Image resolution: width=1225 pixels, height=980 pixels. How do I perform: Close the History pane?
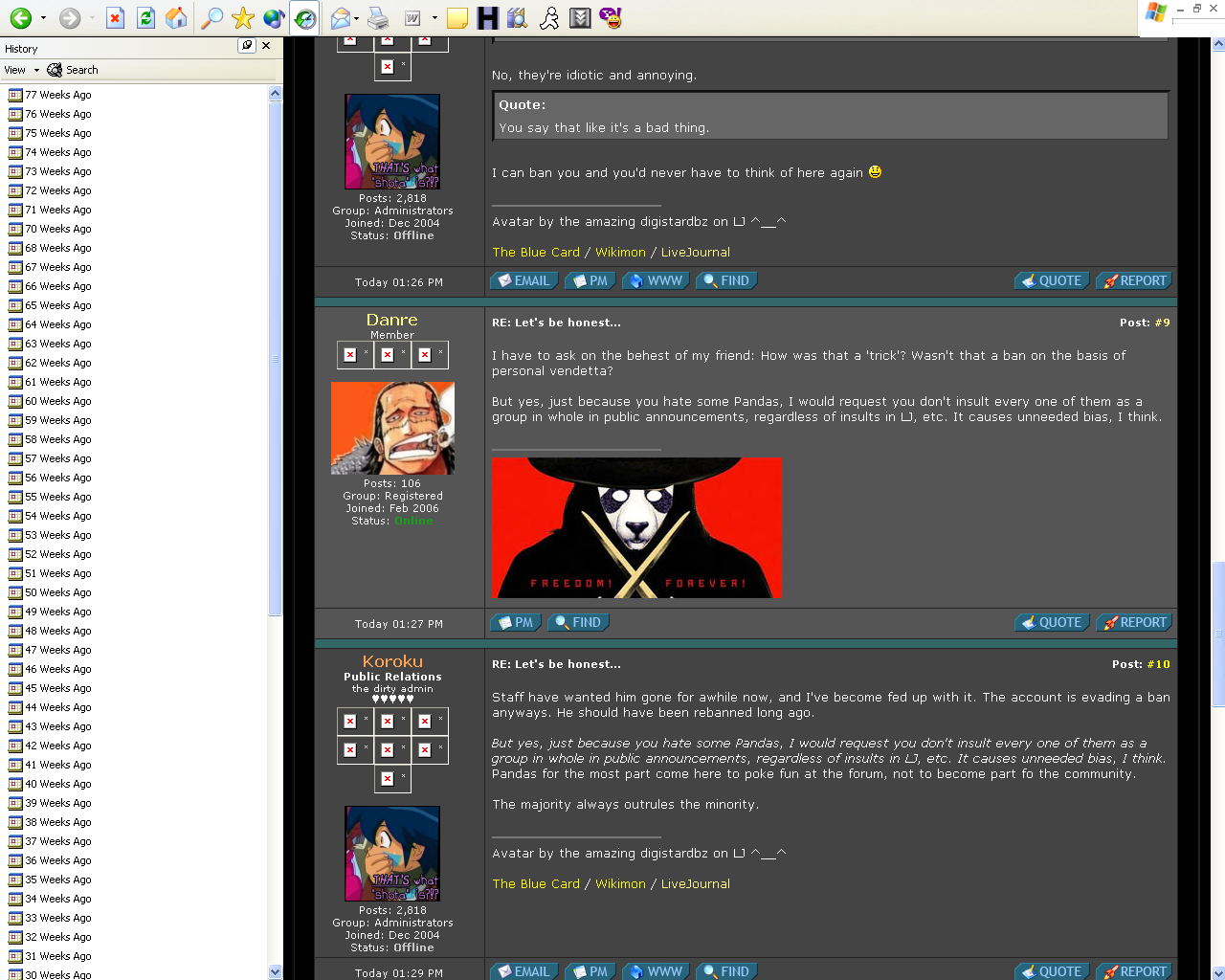tap(266, 46)
